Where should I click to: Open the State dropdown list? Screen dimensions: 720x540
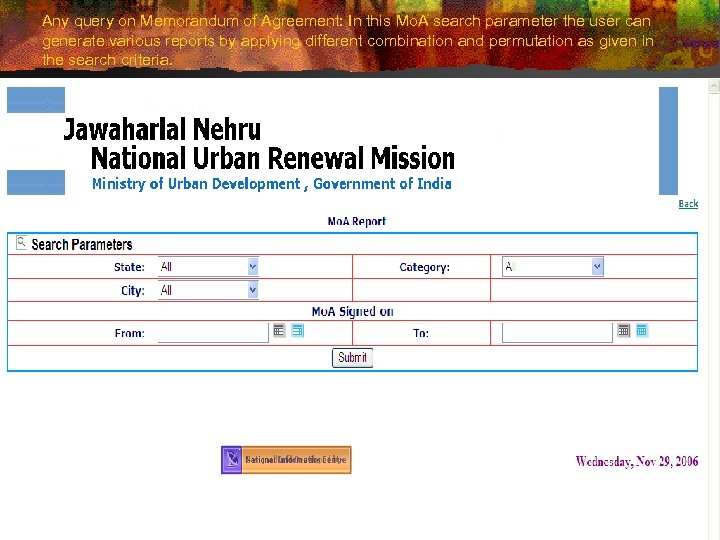[208, 267]
